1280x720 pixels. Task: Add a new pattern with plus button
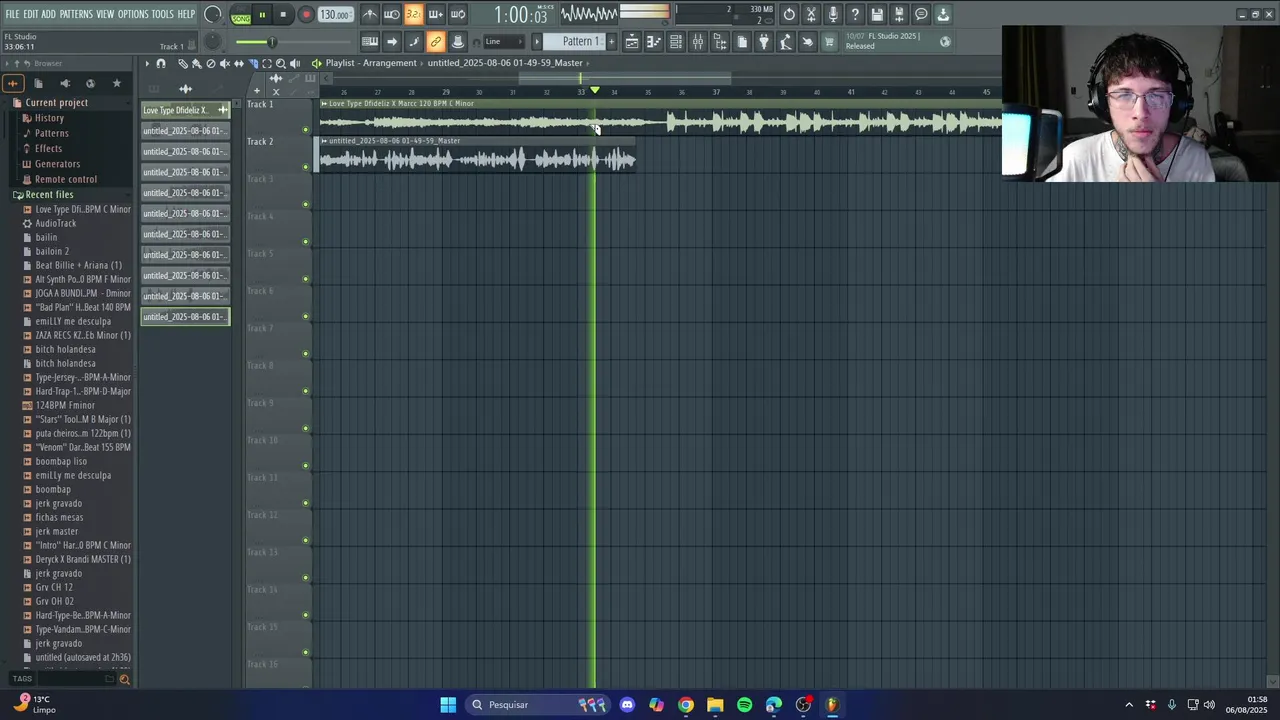point(612,42)
